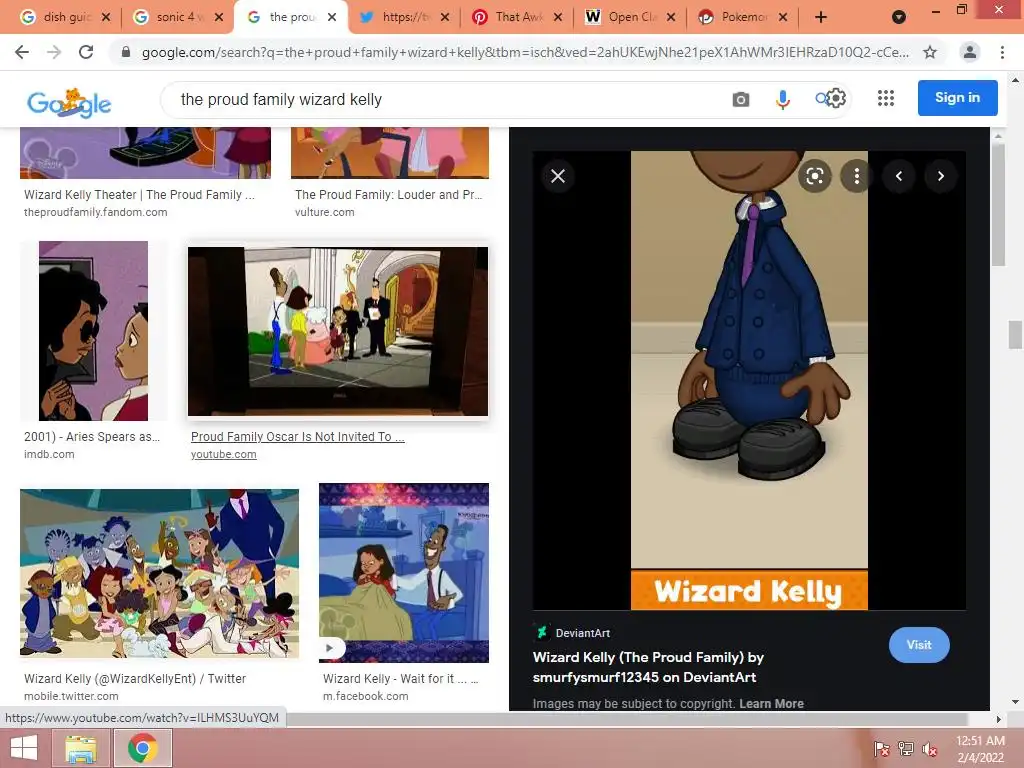Click the Google logo

(69, 103)
